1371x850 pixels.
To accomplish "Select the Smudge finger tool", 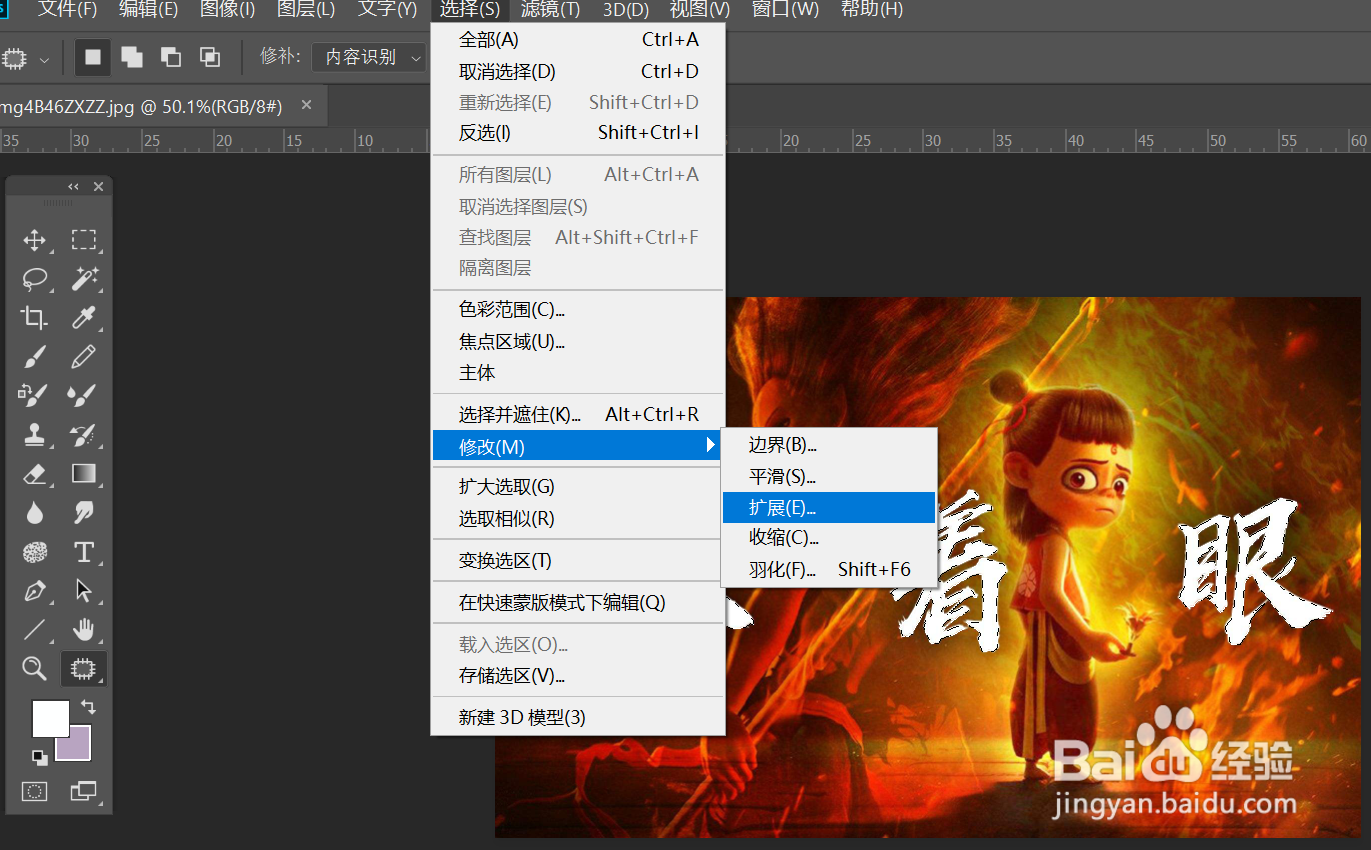I will click(x=84, y=513).
